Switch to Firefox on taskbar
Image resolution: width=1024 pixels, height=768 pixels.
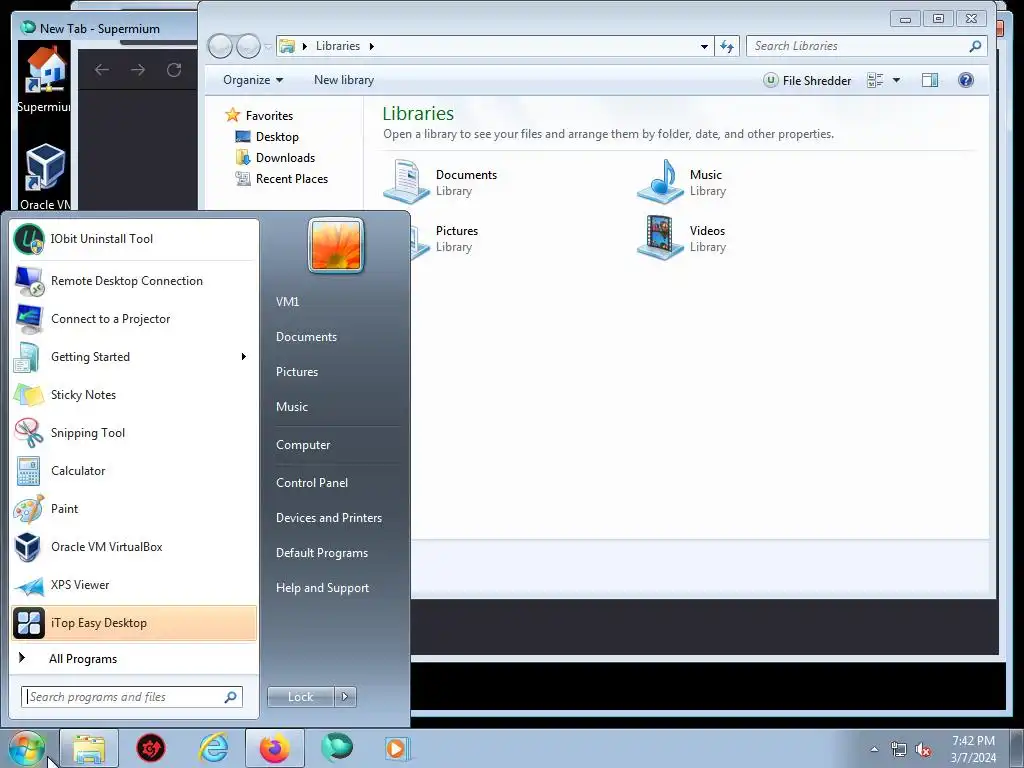click(x=275, y=748)
